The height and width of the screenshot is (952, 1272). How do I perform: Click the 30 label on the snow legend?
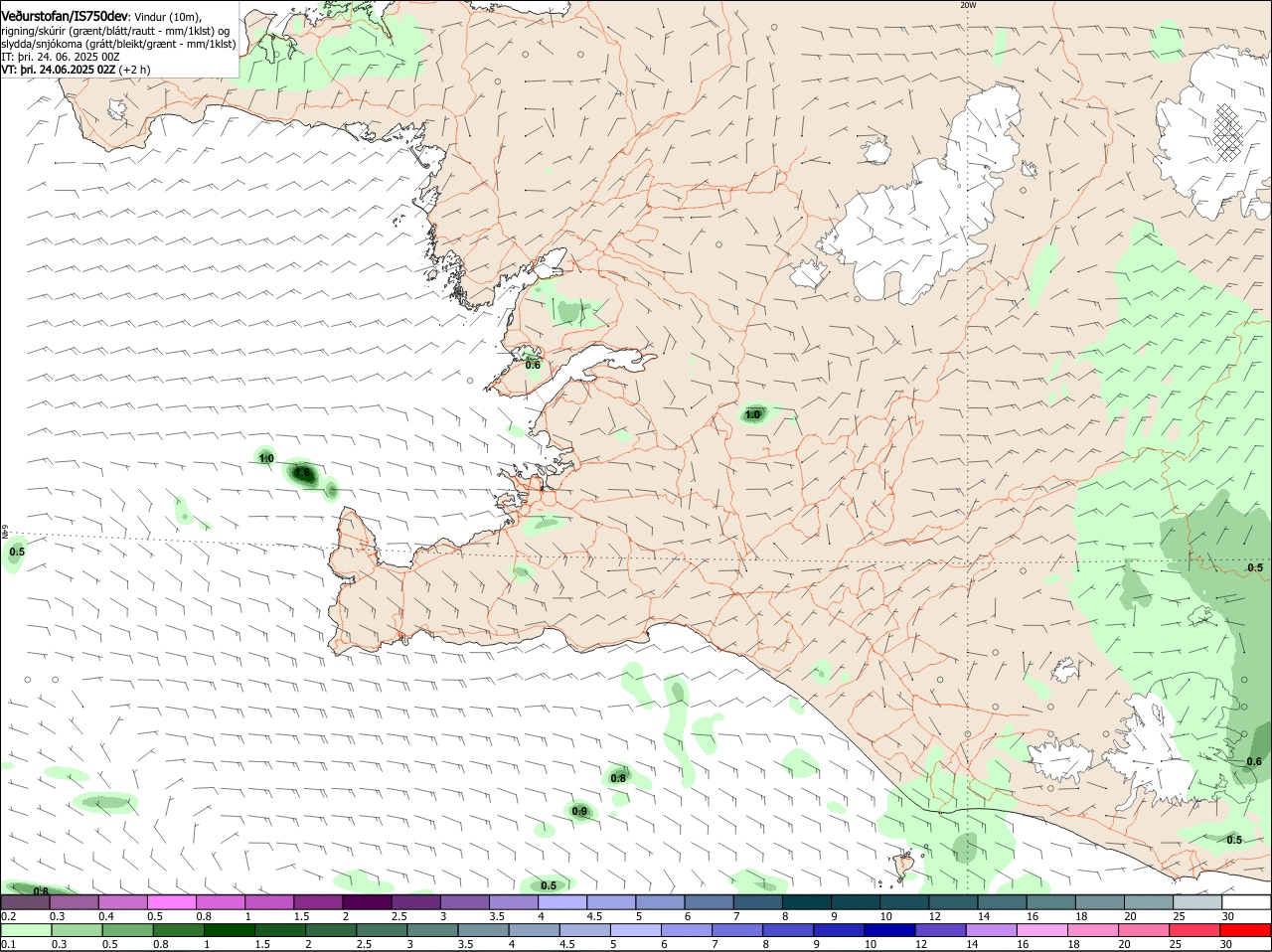[1228, 916]
